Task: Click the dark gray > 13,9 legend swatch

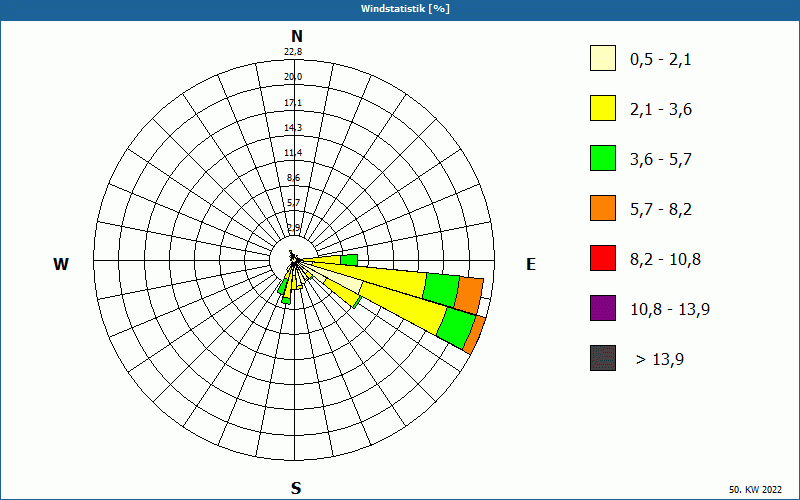Action: [x=603, y=358]
